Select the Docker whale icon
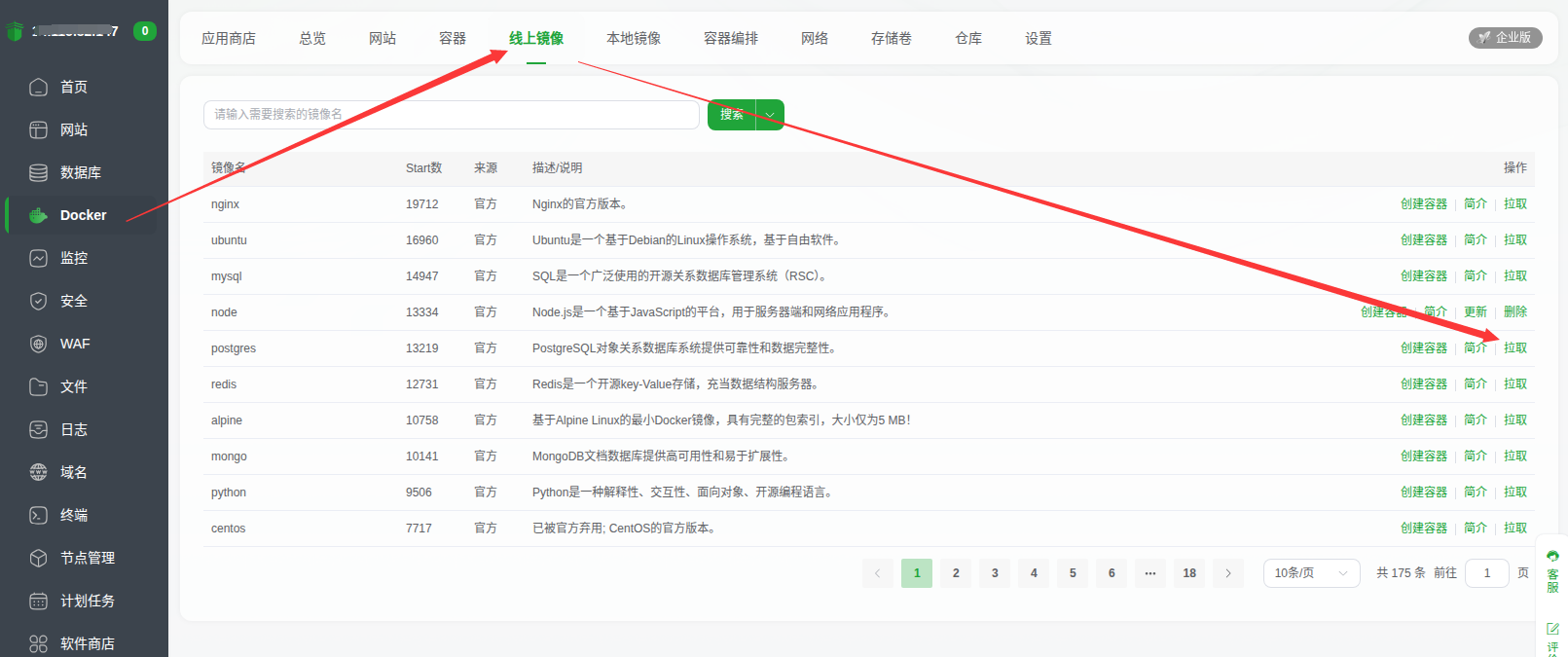1568x657 pixels. click(38, 216)
